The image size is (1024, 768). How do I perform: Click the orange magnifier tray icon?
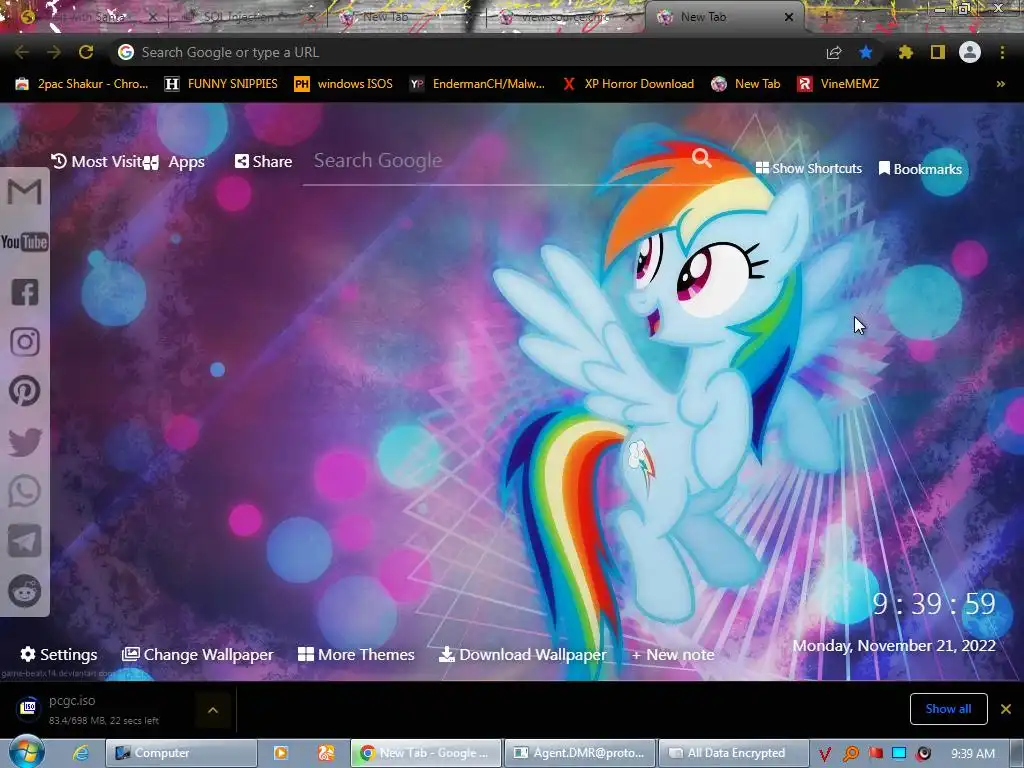pyautogui.click(x=850, y=754)
